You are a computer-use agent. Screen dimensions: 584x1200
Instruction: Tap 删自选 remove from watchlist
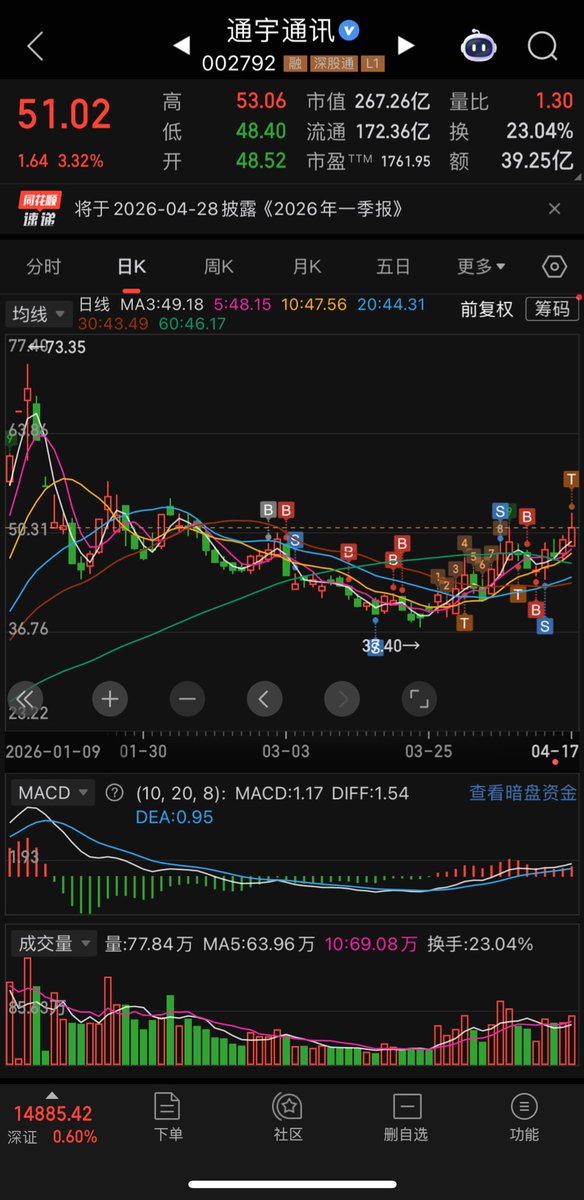(x=406, y=1117)
